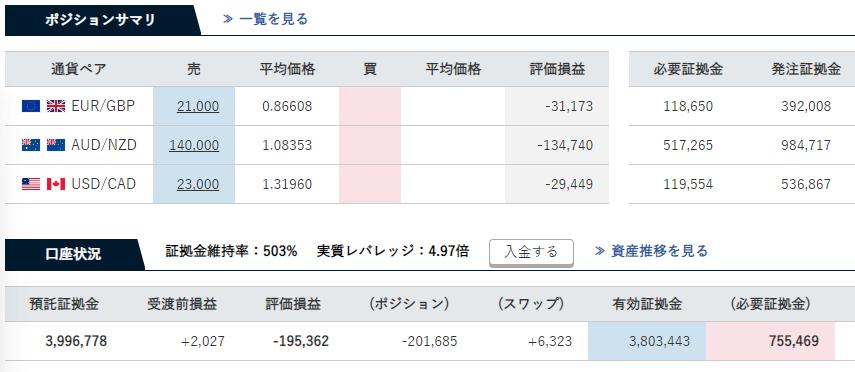Click the 資産推移を見る link
Image resolution: width=855 pixels, height=372 pixels.
pyautogui.click(x=652, y=251)
